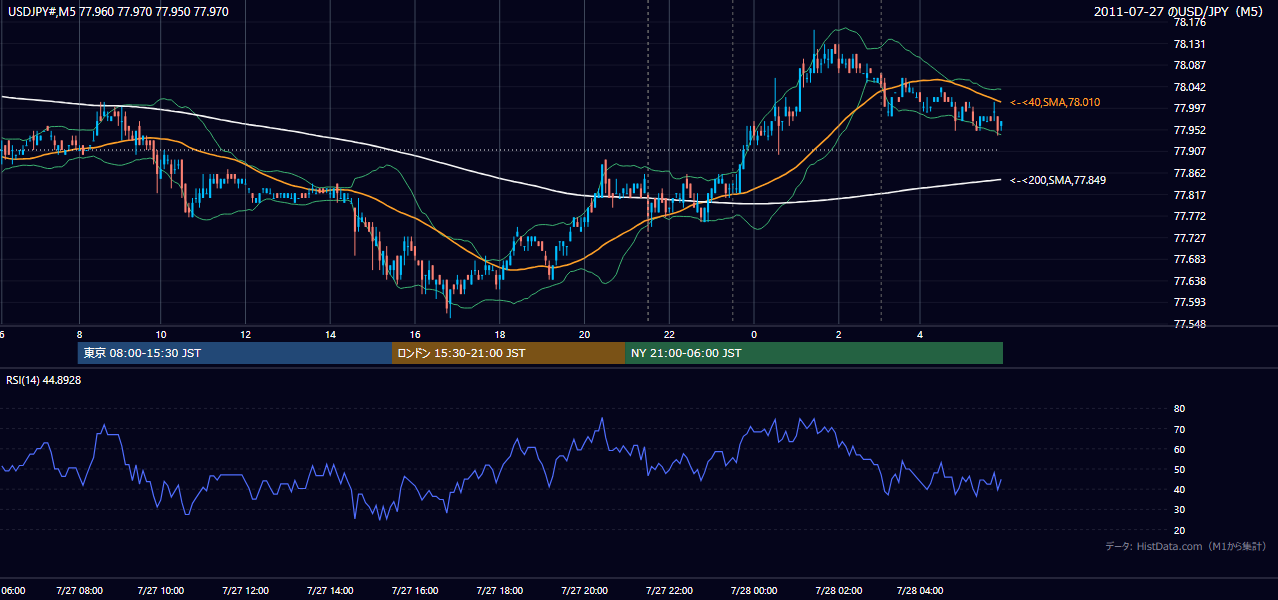Click the 7/28 02:00 date label

839,591
